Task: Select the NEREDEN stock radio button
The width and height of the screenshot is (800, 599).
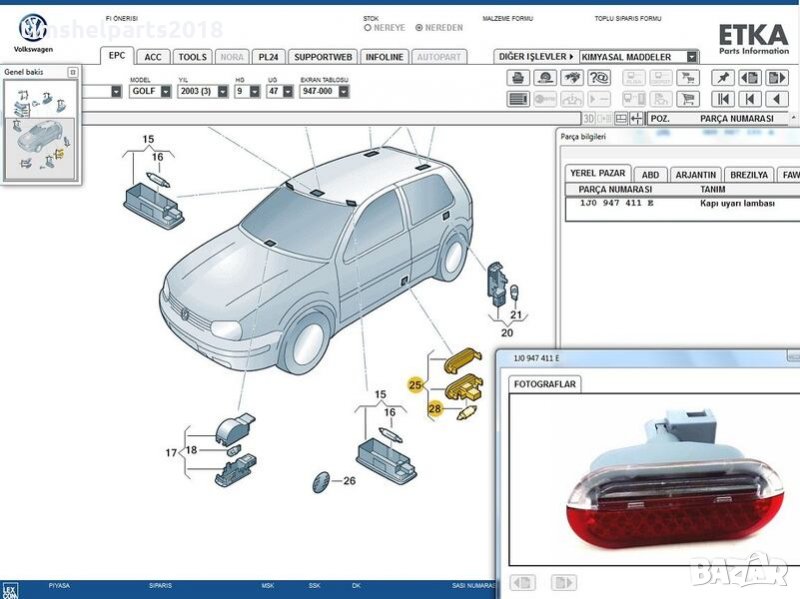Action: click(x=418, y=28)
